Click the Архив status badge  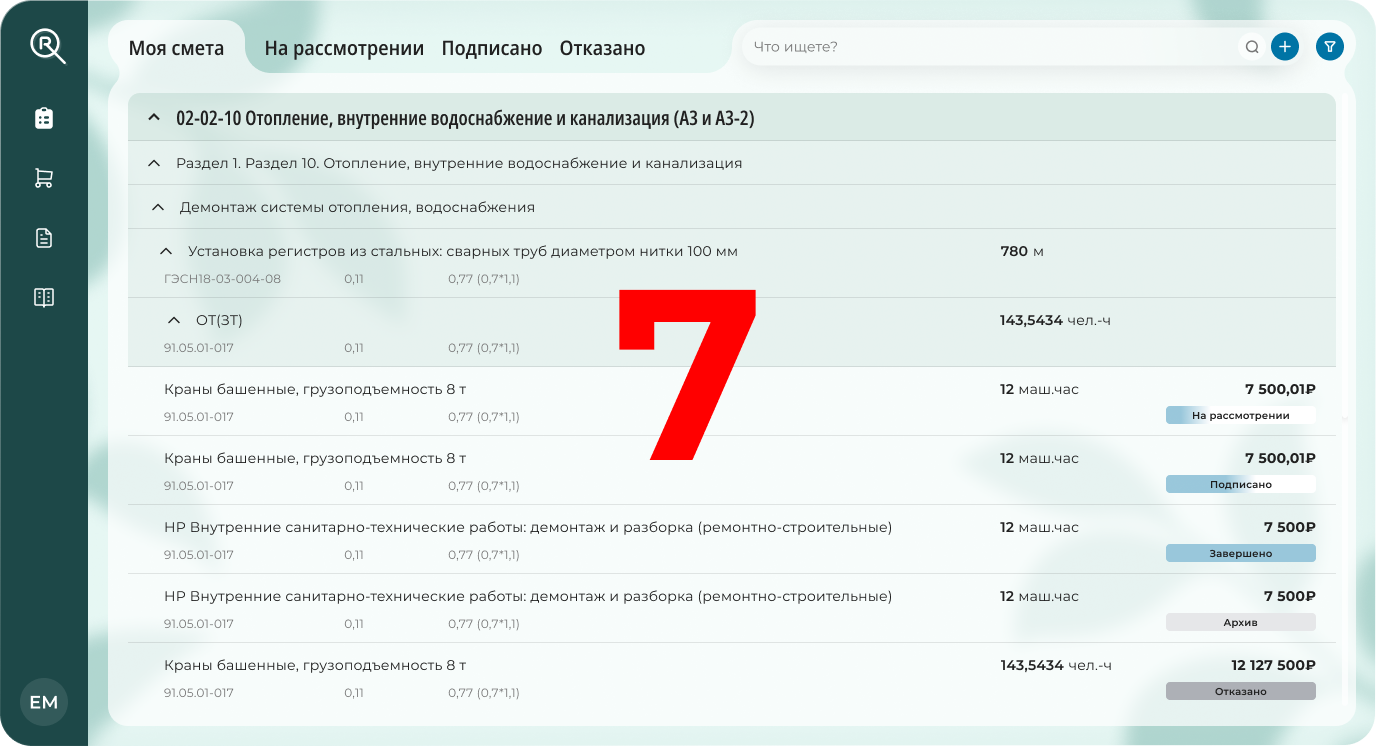[x=1240, y=621]
